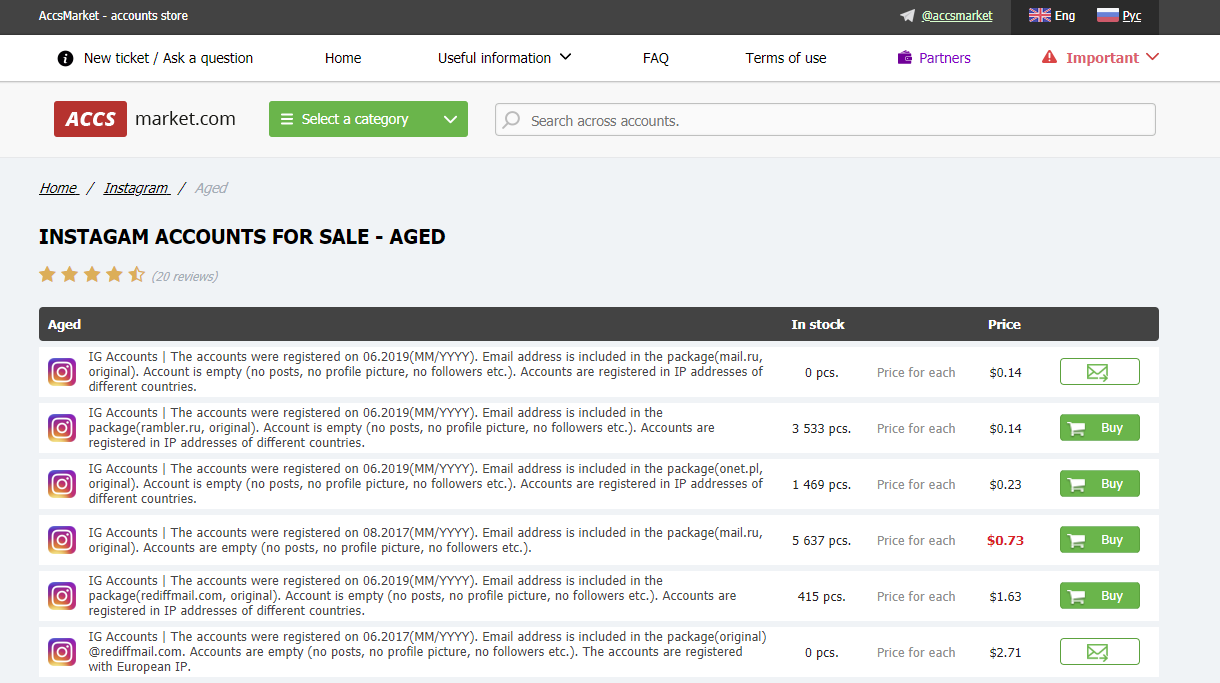Expand the Useful information menu

(504, 58)
